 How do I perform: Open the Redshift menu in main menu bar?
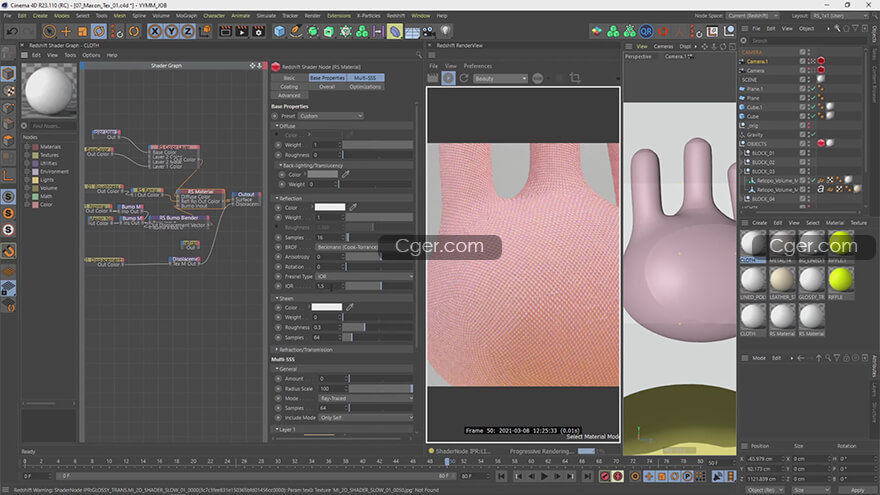[396, 16]
